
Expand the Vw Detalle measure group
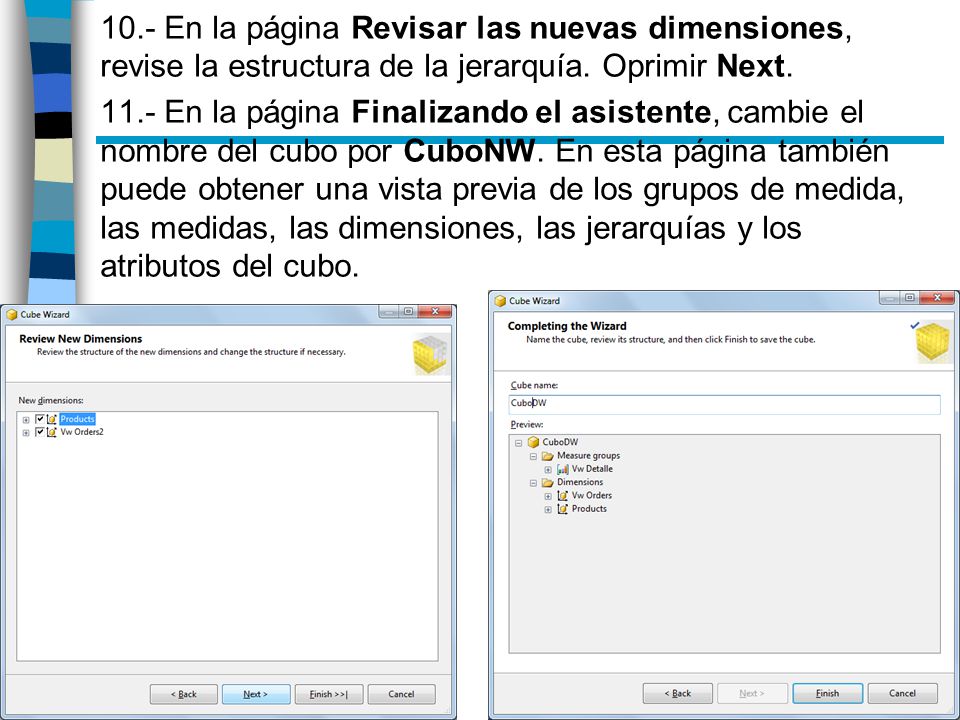(548, 470)
